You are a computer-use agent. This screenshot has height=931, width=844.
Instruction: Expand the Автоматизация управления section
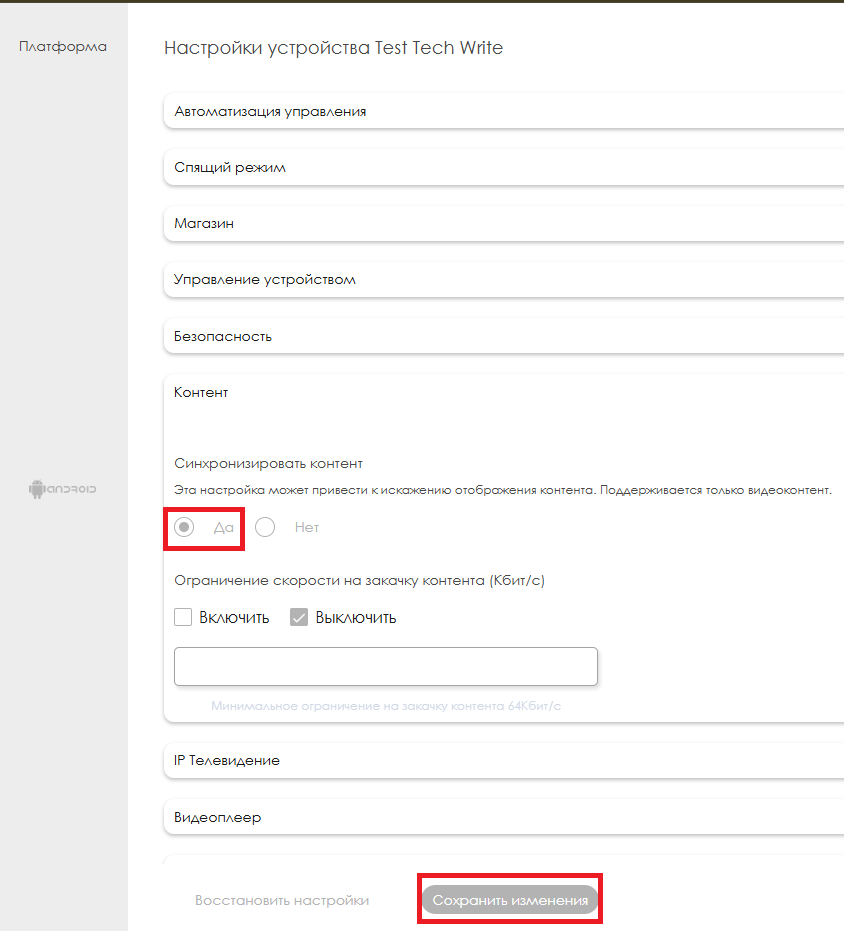point(270,111)
